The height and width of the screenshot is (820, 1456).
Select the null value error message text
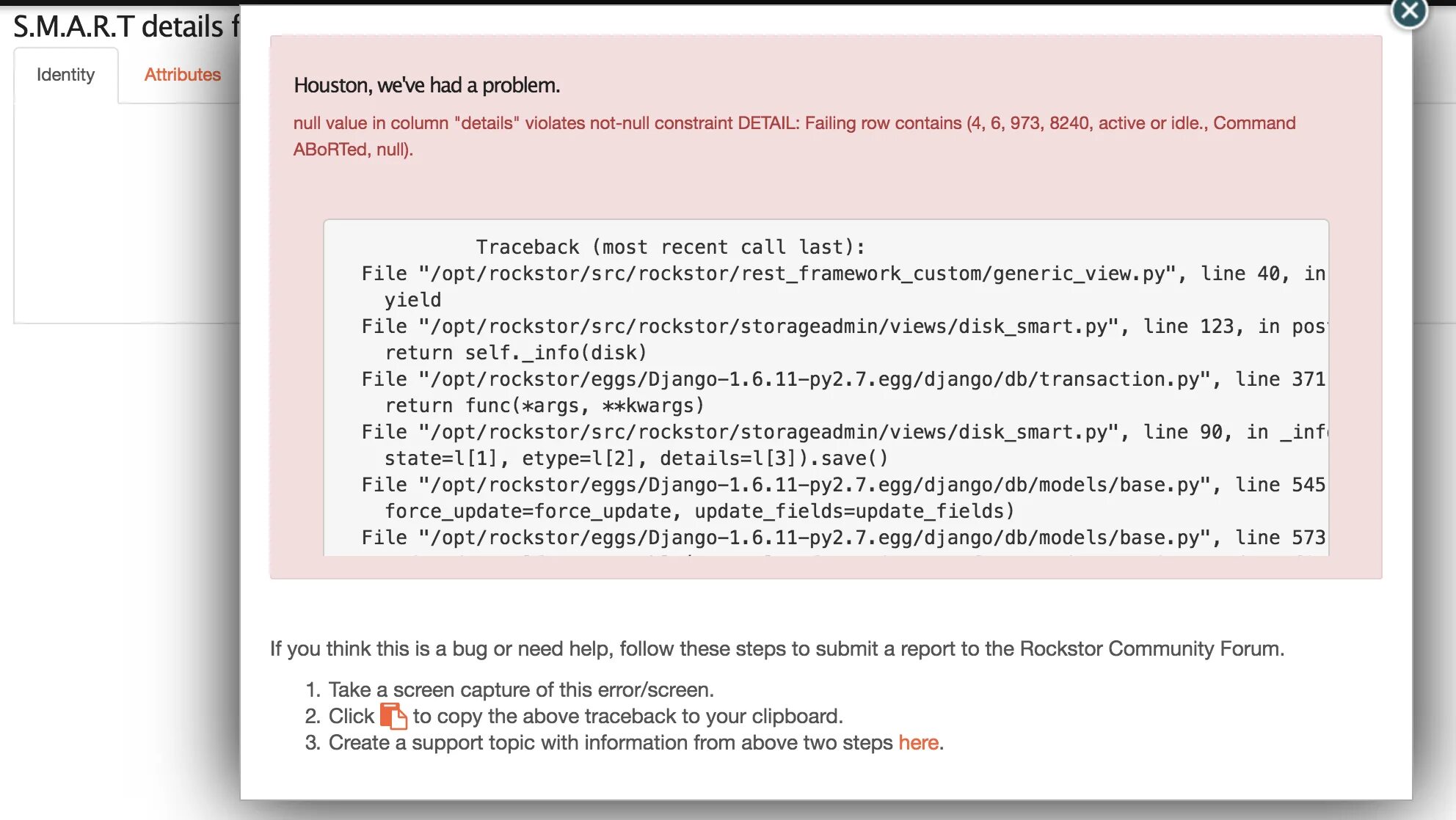[x=794, y=136]
